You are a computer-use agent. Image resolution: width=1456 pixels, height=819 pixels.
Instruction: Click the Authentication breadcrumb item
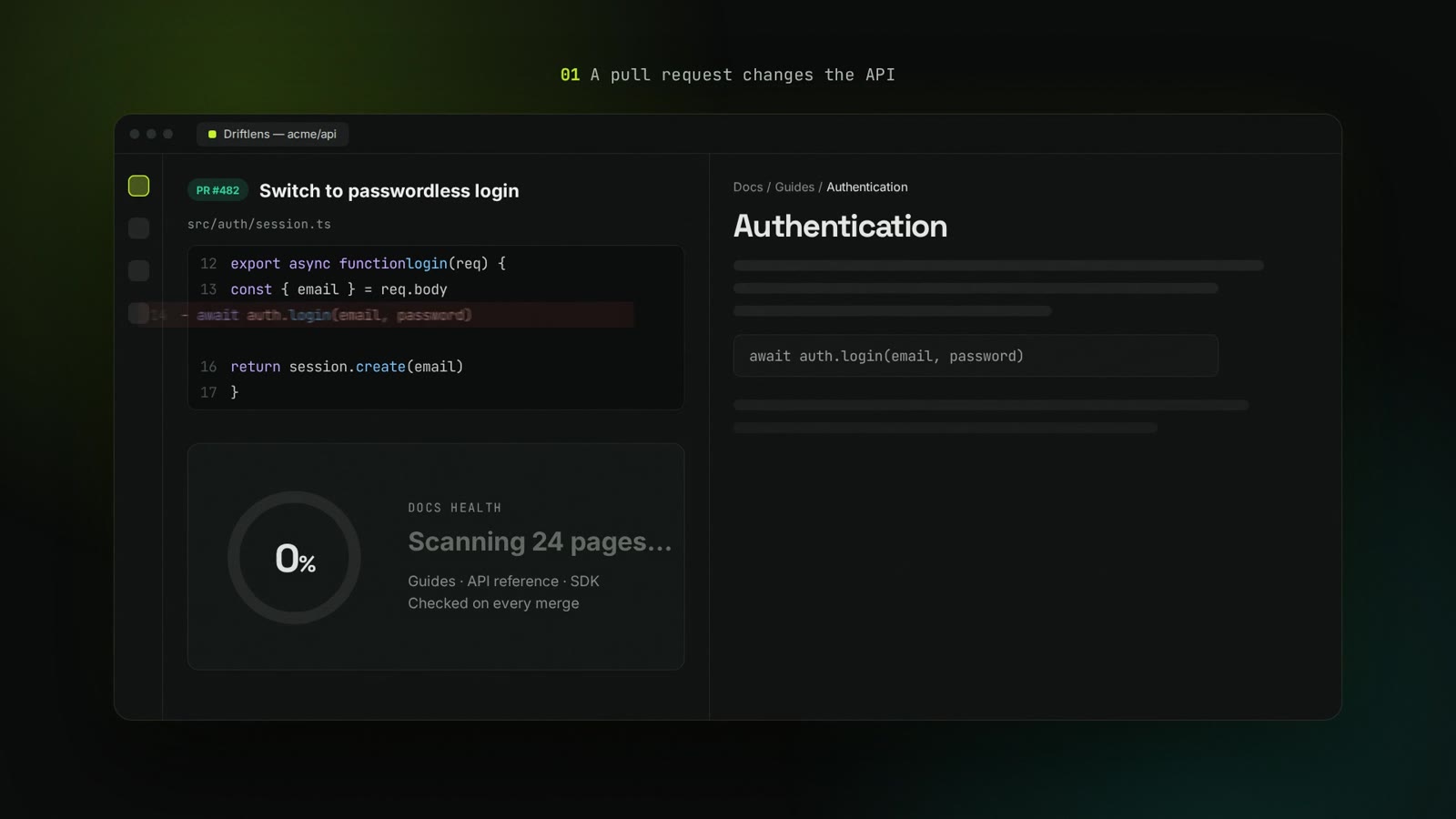(x=867, y=187)
